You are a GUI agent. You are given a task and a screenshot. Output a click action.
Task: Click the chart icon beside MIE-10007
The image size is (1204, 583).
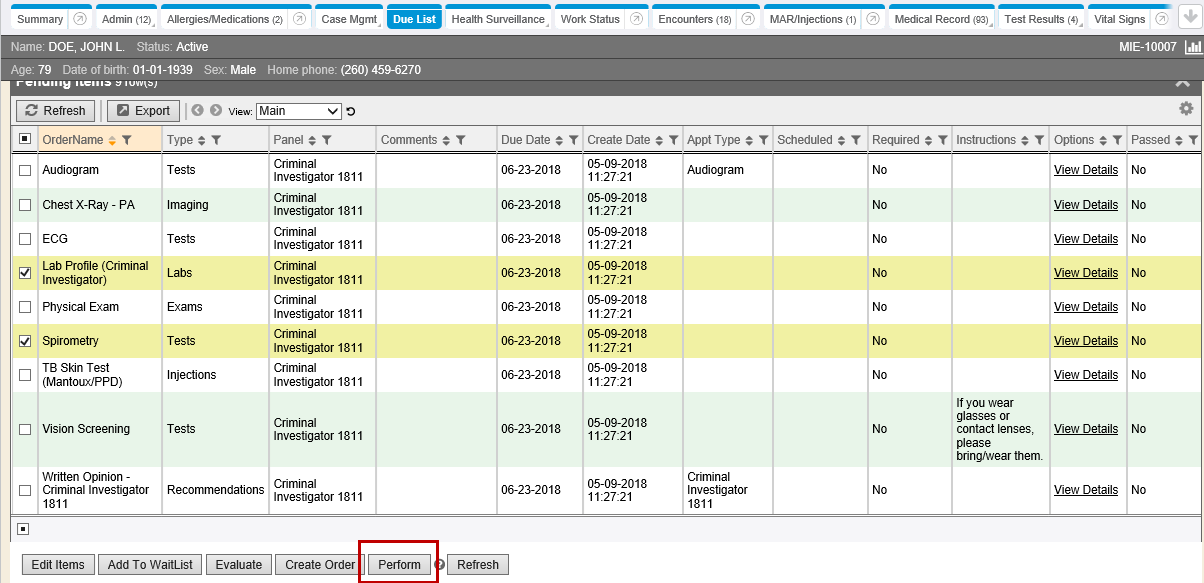click(1192, 47)
